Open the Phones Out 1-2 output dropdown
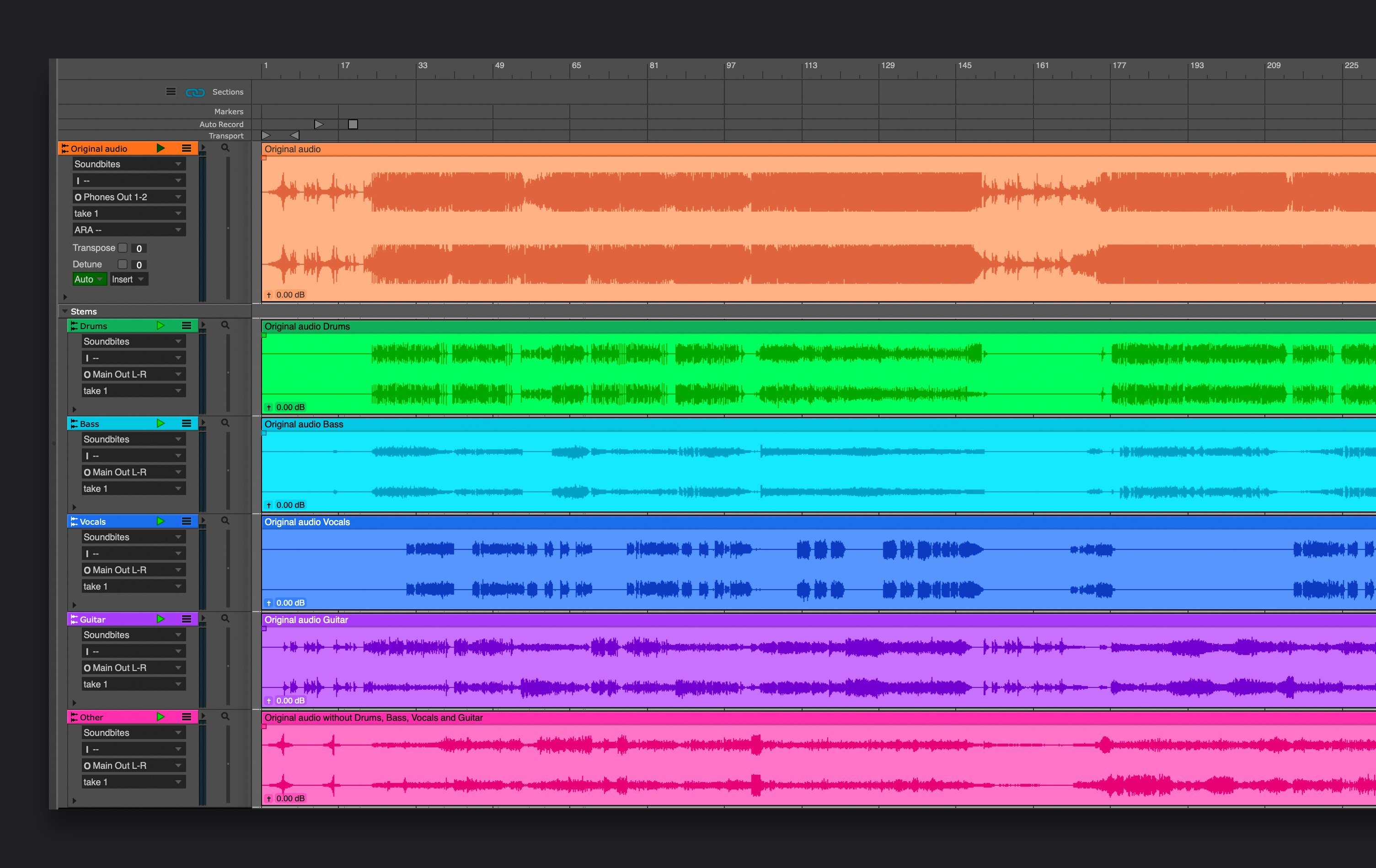The image size is (1376, 868). tap(129, 197)
